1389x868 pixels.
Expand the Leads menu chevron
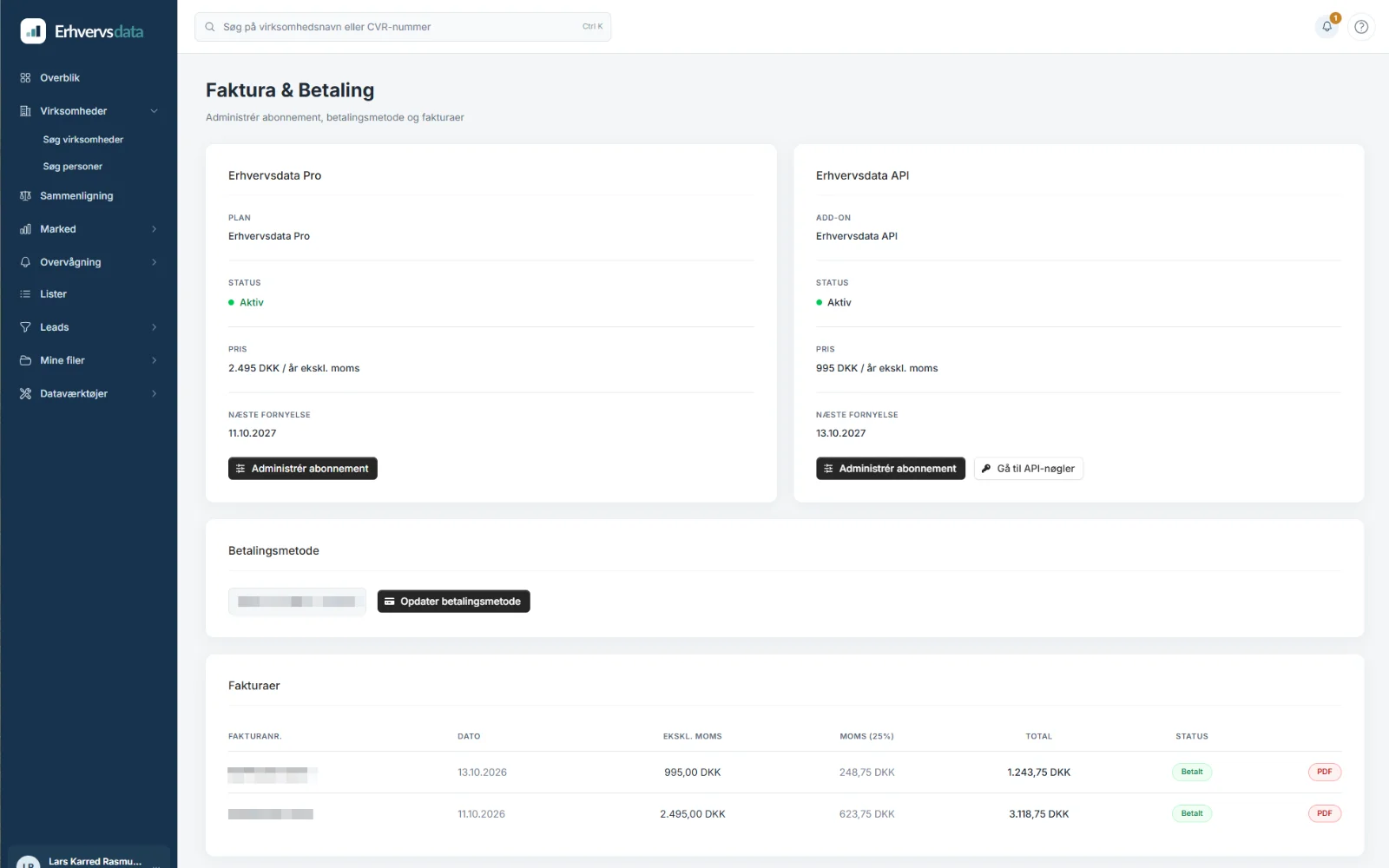point(155,327)
